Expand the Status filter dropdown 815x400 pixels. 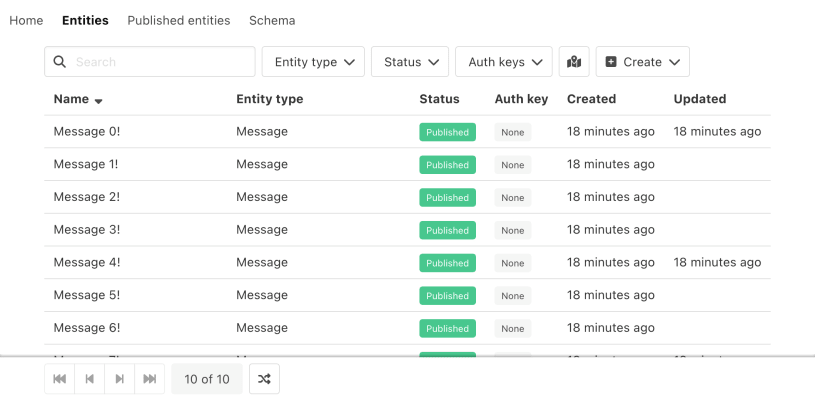pos(410,62)
